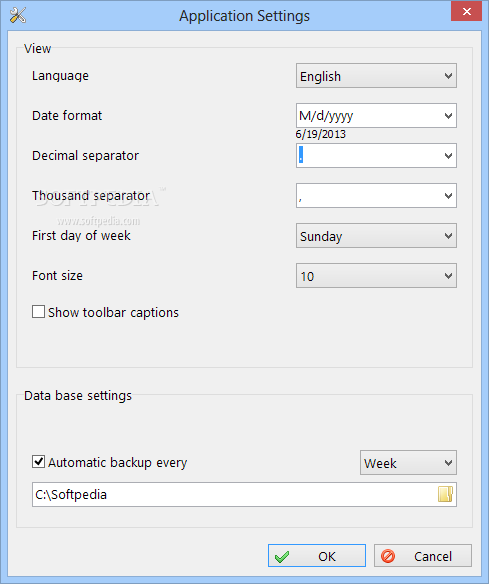Click the folder browse icon for backup path

[445, 494]
